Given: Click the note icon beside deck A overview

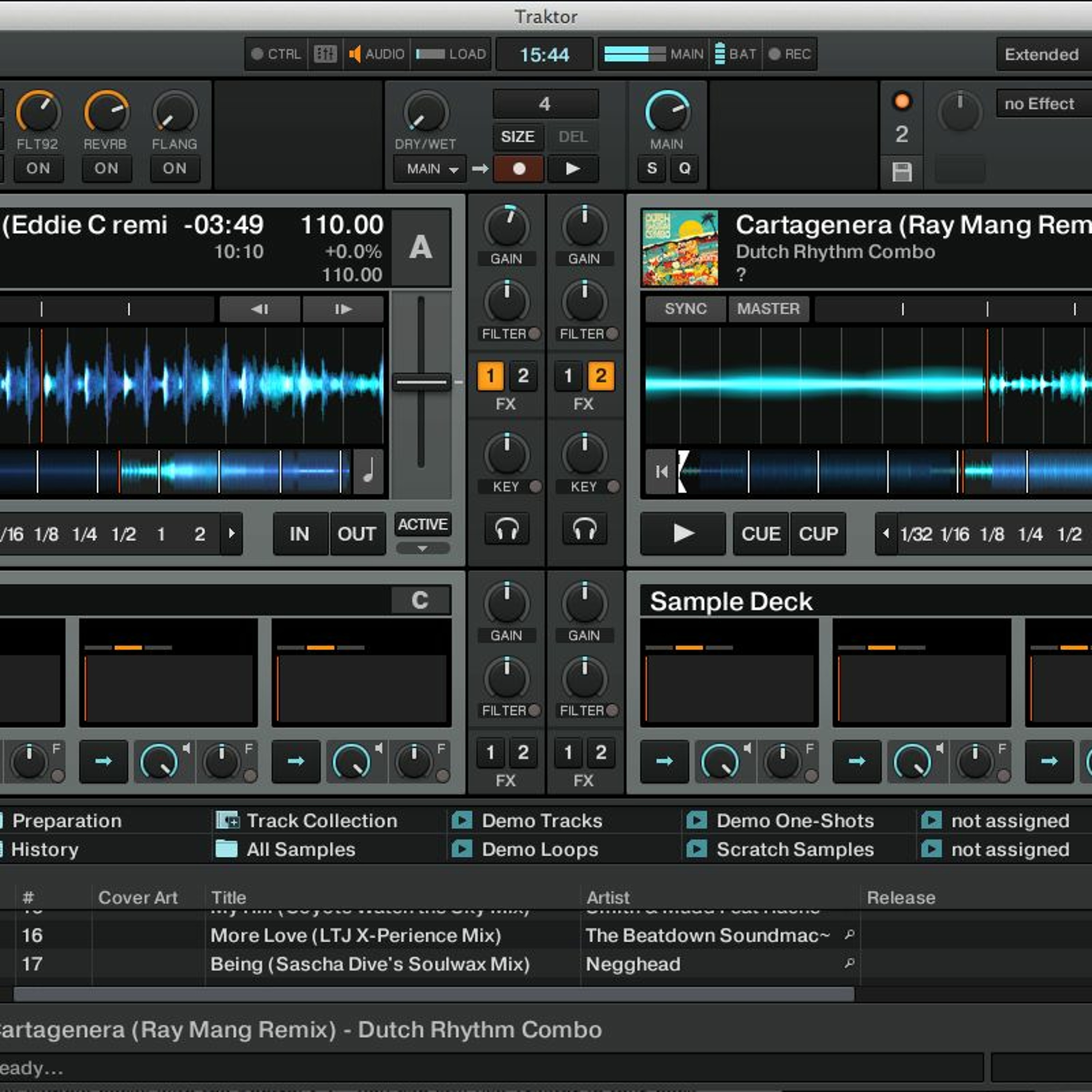Looking at the screenshot, I should tap(368, 471).
